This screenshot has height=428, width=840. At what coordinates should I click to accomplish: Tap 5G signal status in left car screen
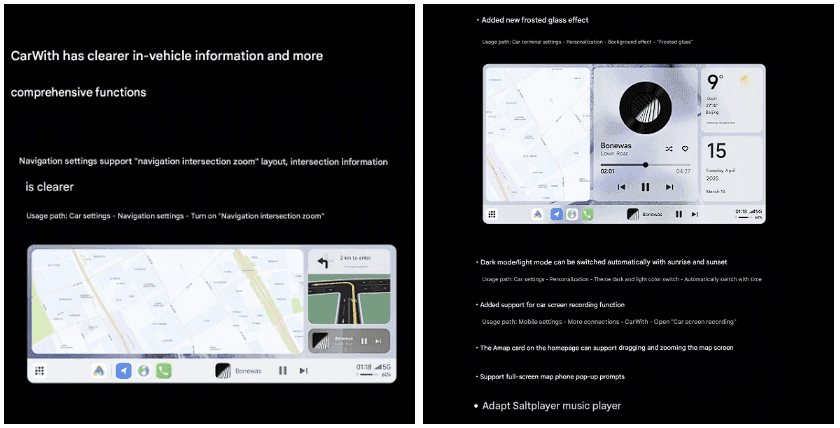click(382, 367)
